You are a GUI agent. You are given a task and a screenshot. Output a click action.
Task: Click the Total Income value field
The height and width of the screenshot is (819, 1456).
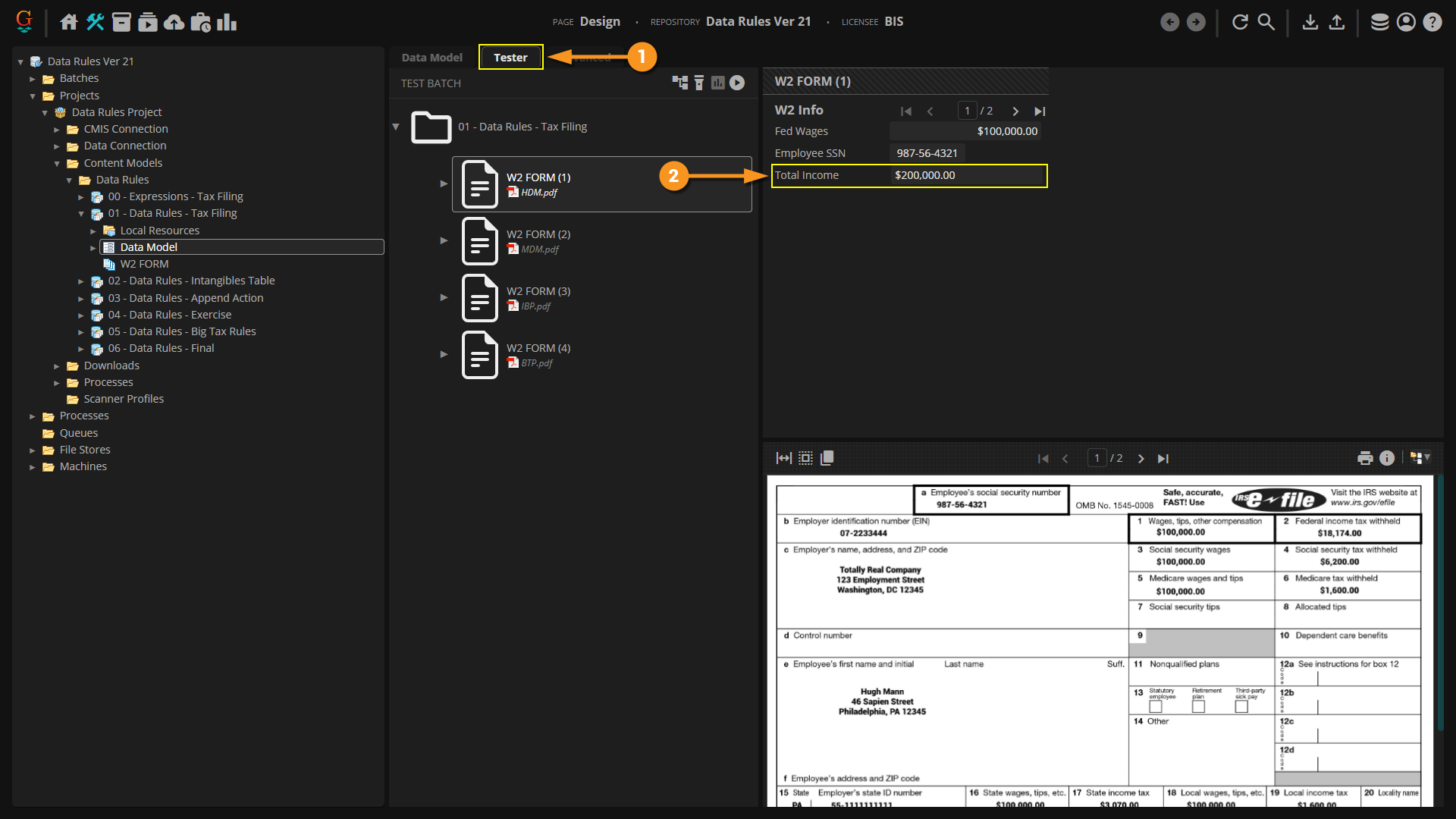click(967, 175)
